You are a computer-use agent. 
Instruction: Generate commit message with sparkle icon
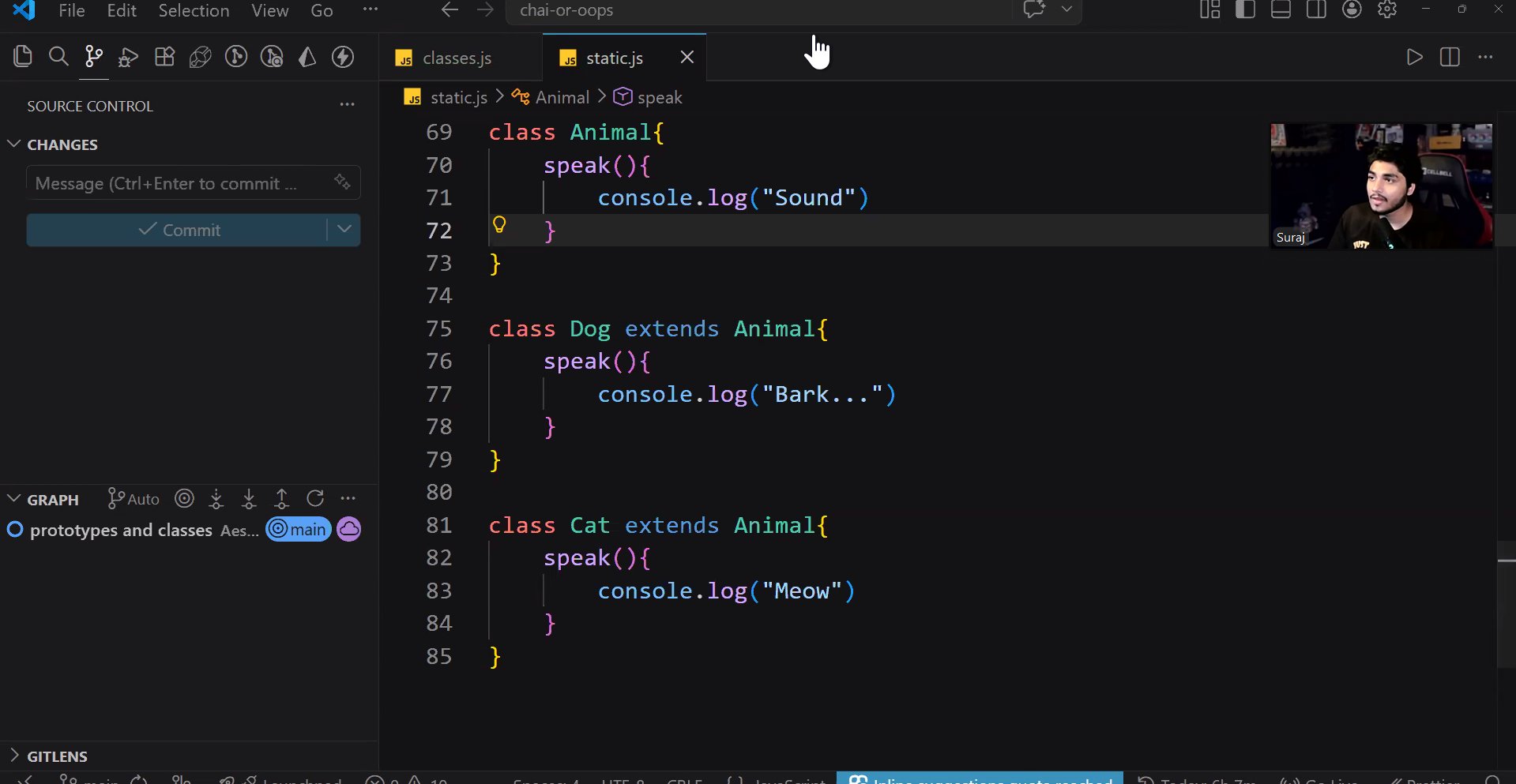(x=342, y=182)
